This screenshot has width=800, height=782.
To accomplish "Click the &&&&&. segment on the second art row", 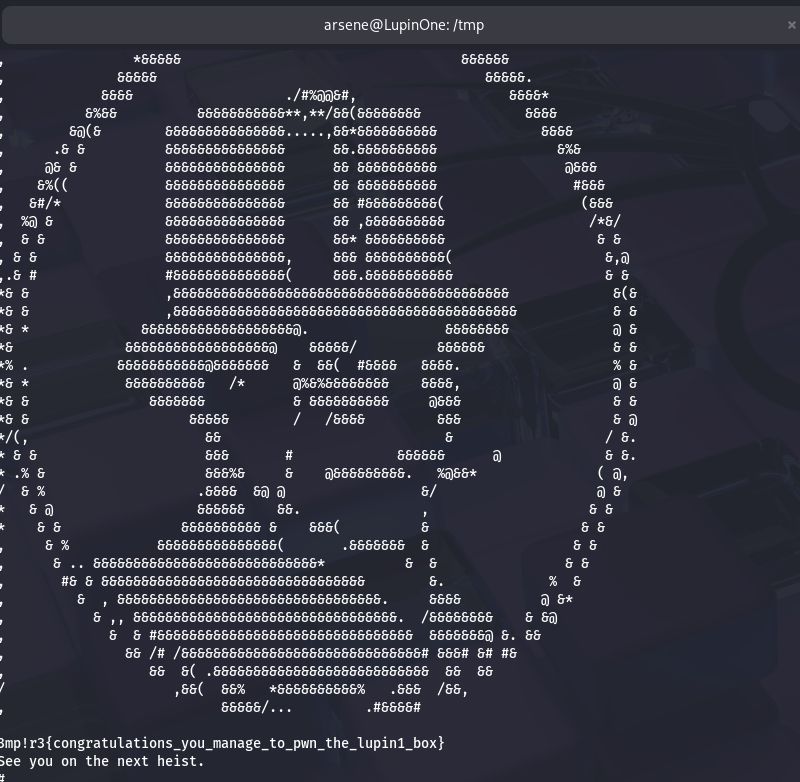I will pyautogui.click(x=509, y=78).
